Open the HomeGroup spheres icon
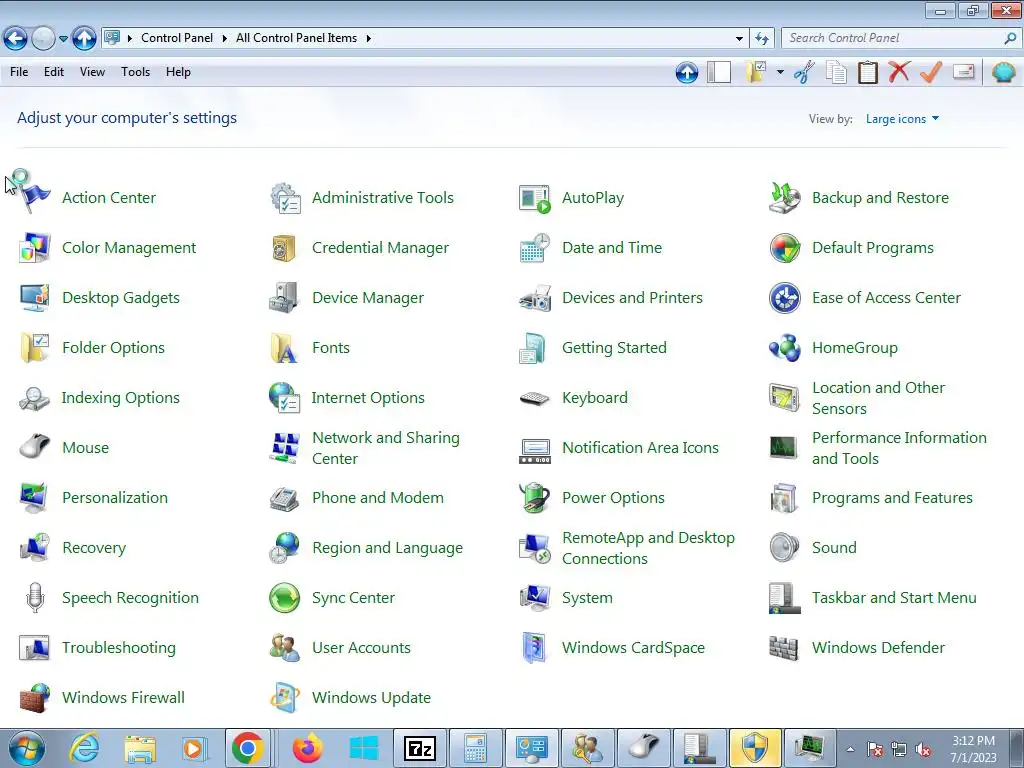Viewport: 1024px width, 768px height. tap(784, 348)
